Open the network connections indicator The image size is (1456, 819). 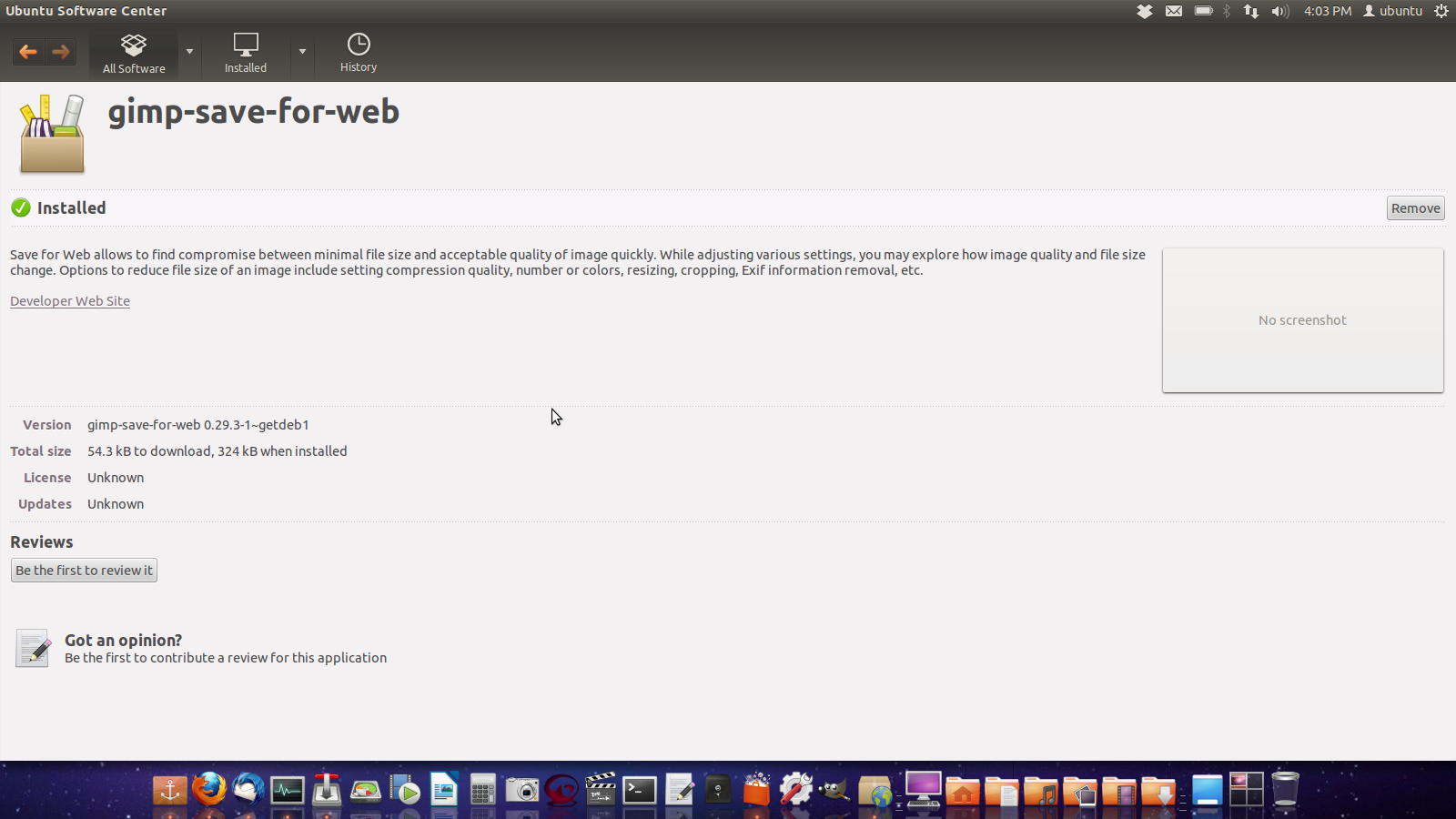tap(1251, 11)
